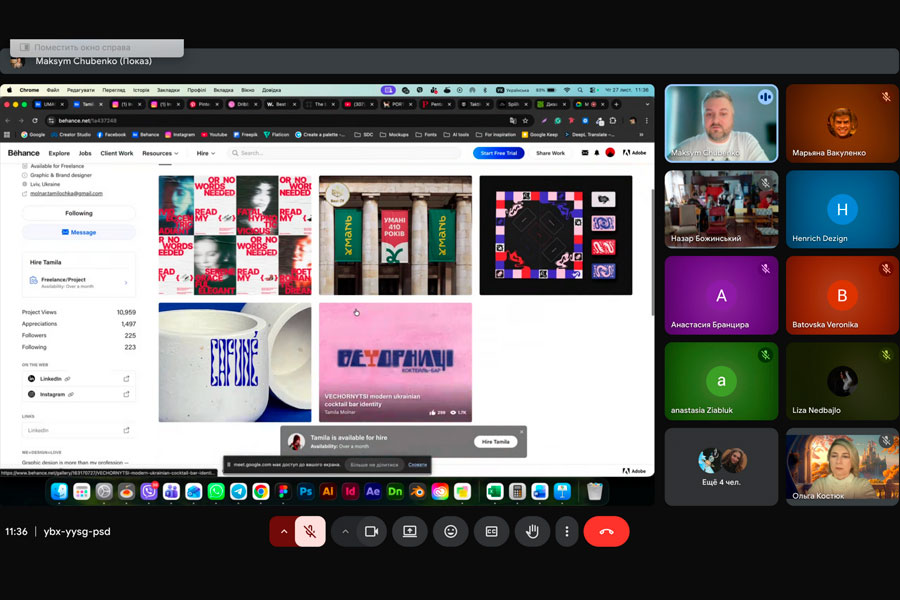The width and height of the screenshot is (900, 600).
Task: Open the reactions emoji button
Action: pos(451,532)
